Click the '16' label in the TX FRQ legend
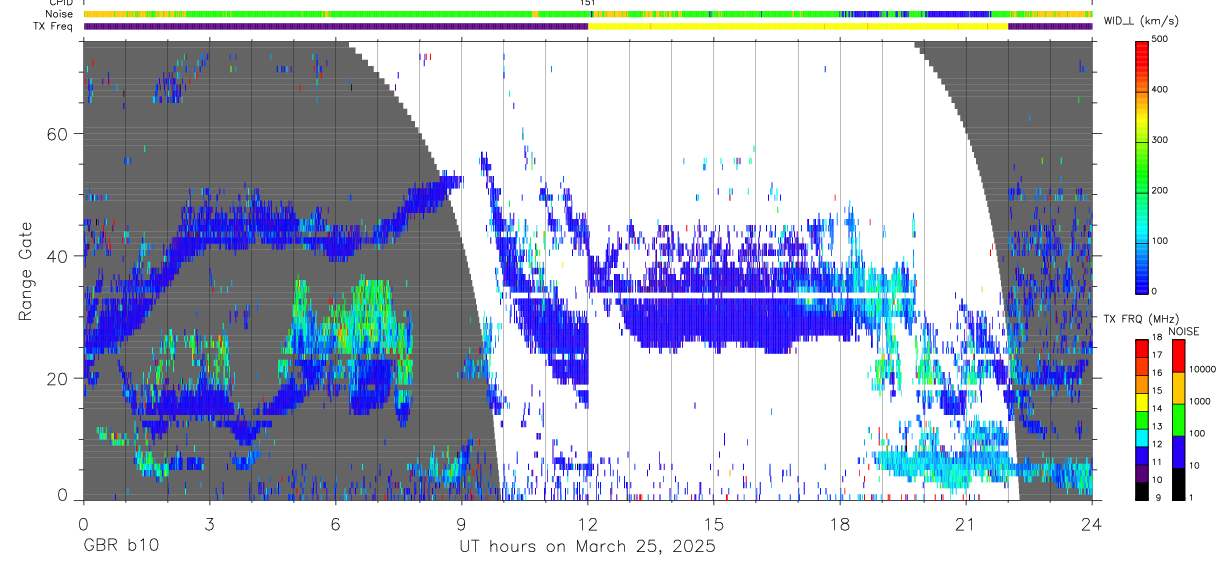 point(1156,373)
